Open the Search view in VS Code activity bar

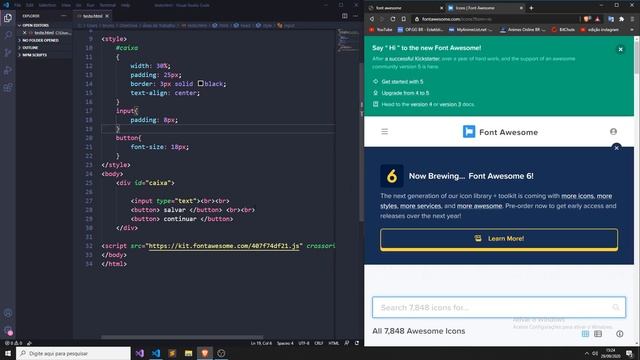8,35
